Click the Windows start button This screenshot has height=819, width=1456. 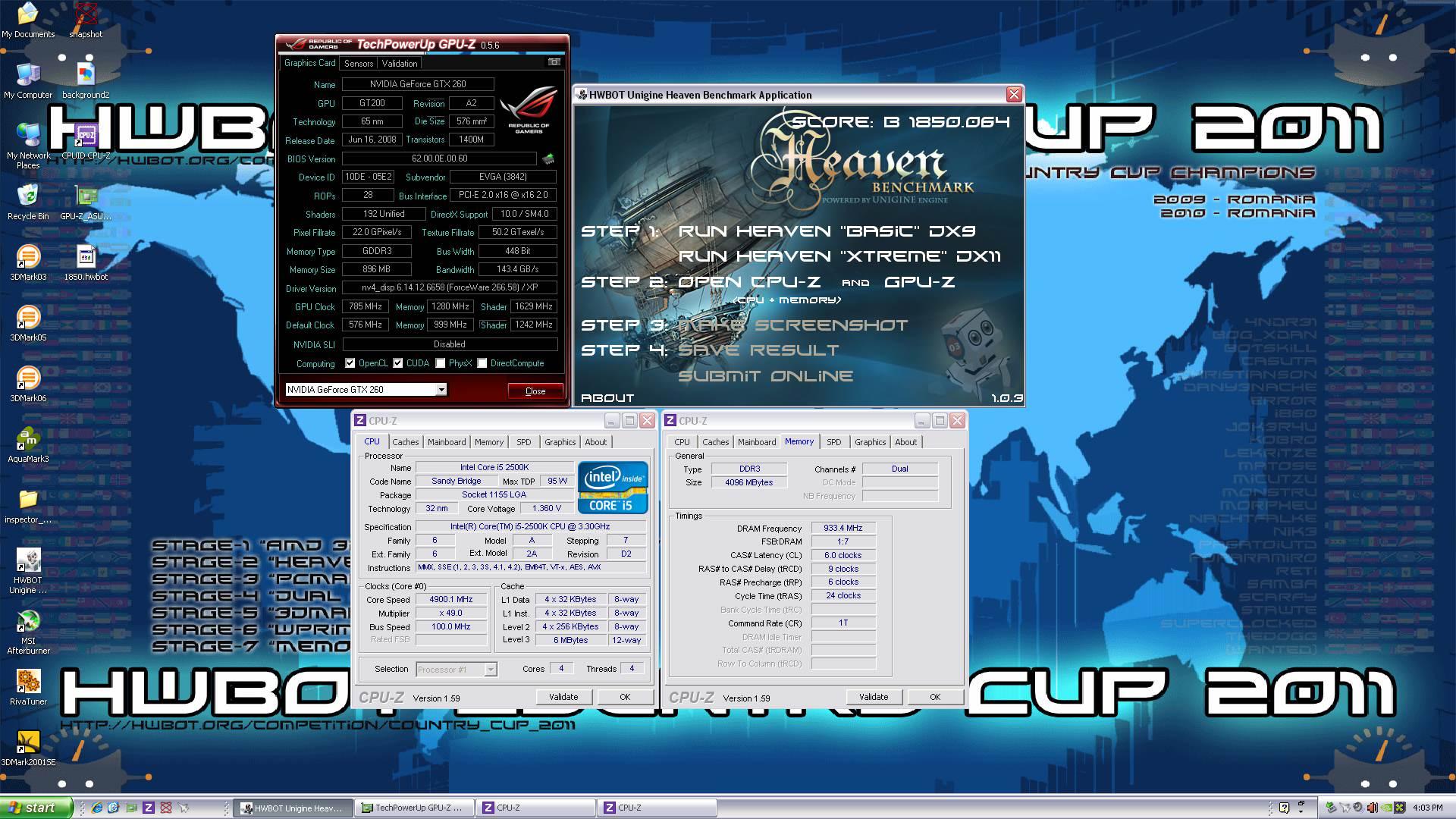(x=36, y=808)
